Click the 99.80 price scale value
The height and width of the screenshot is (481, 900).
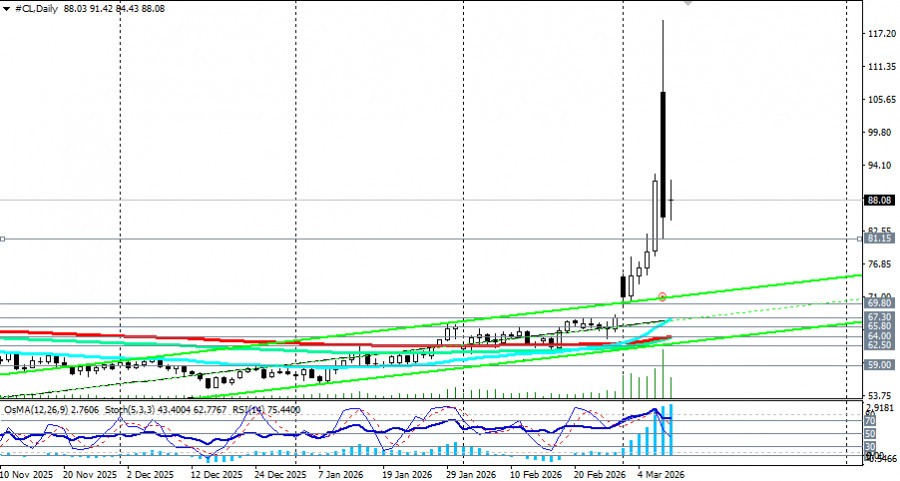[x=882, y=133]
